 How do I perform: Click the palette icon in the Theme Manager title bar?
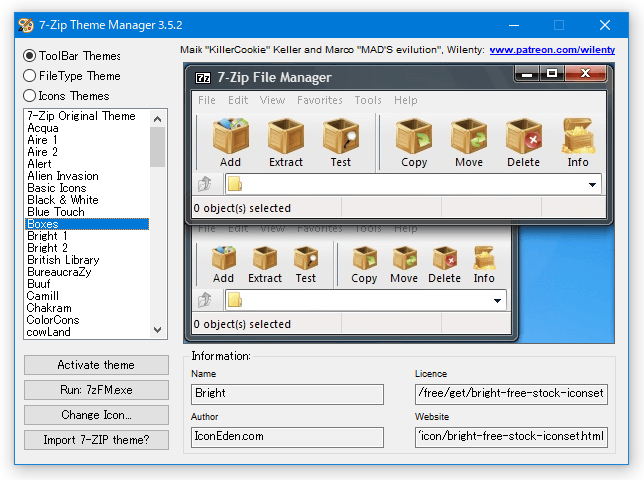[25, 25]
